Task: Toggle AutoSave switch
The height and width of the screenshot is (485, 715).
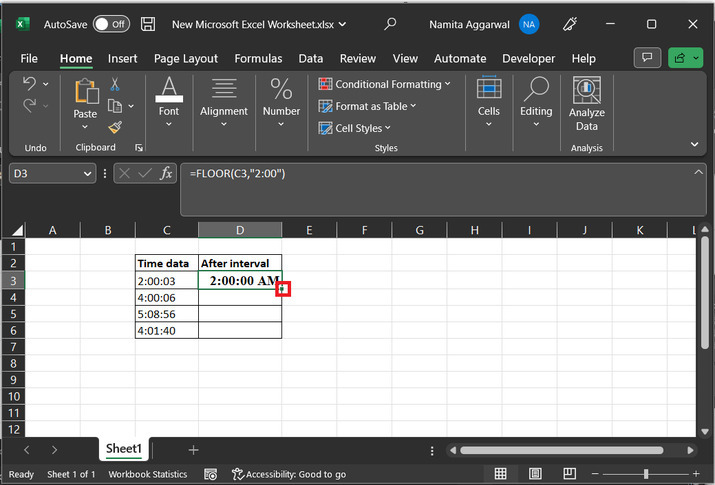Action: (x=111, y=23)
